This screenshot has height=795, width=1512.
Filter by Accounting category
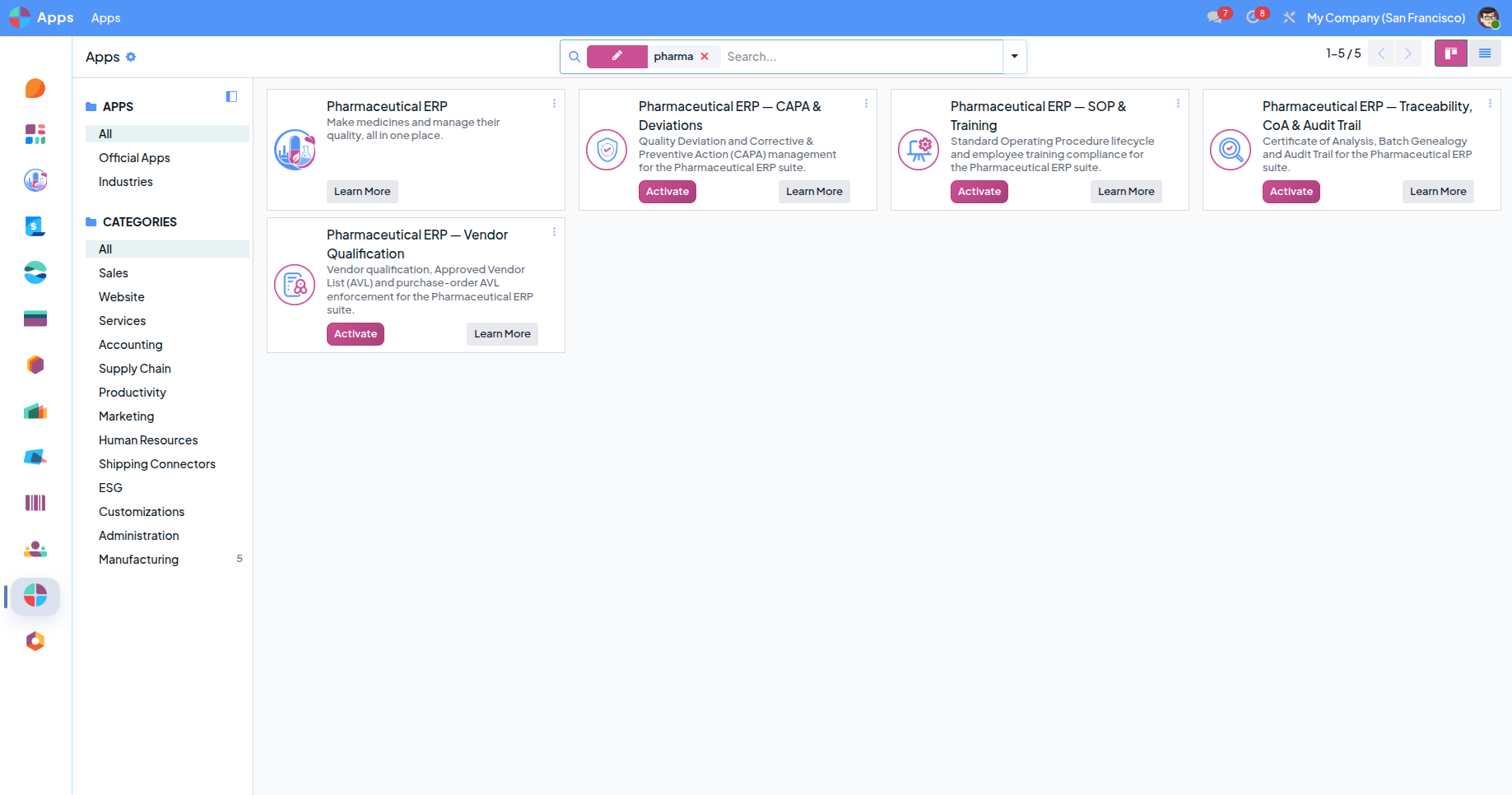click(167, 344)
